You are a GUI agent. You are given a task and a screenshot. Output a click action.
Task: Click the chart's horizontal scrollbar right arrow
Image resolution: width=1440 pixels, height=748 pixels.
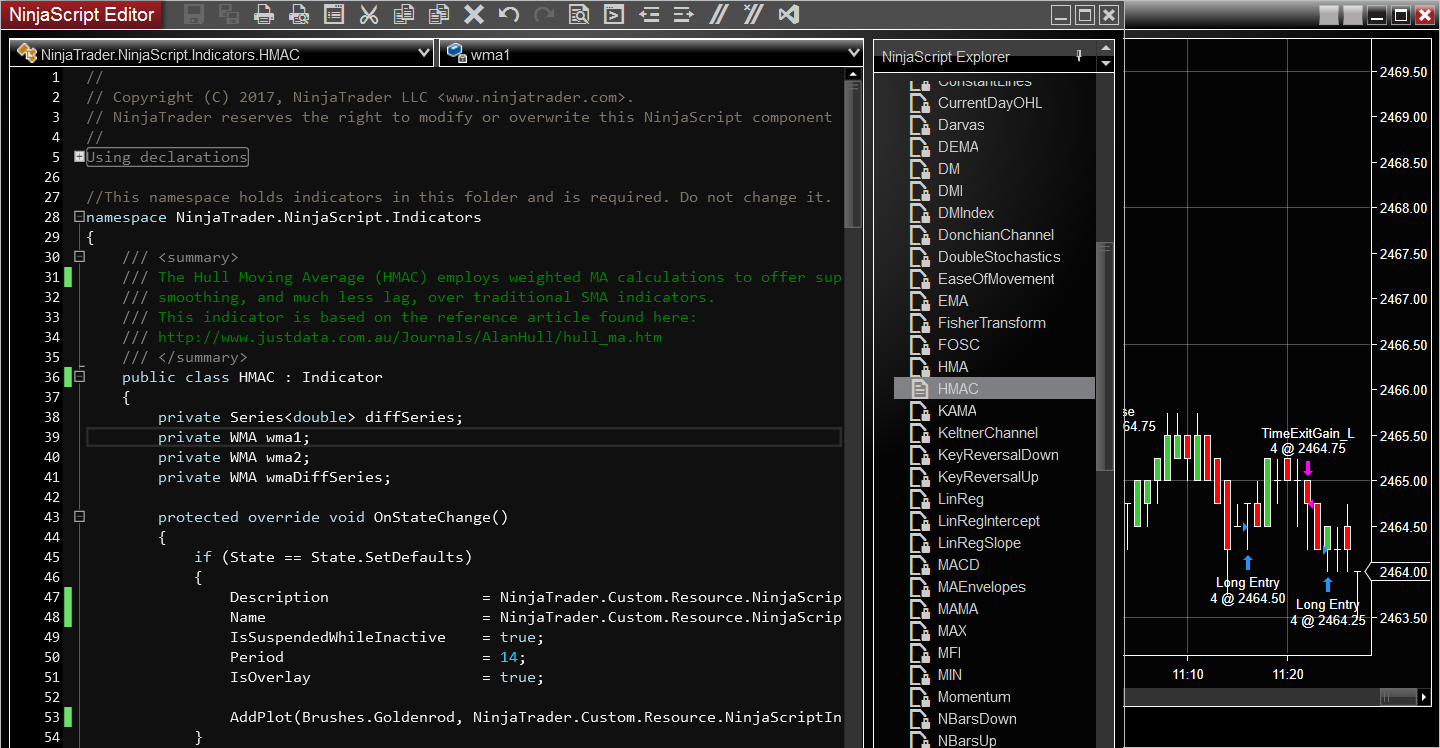click(x=1424, y=696)
